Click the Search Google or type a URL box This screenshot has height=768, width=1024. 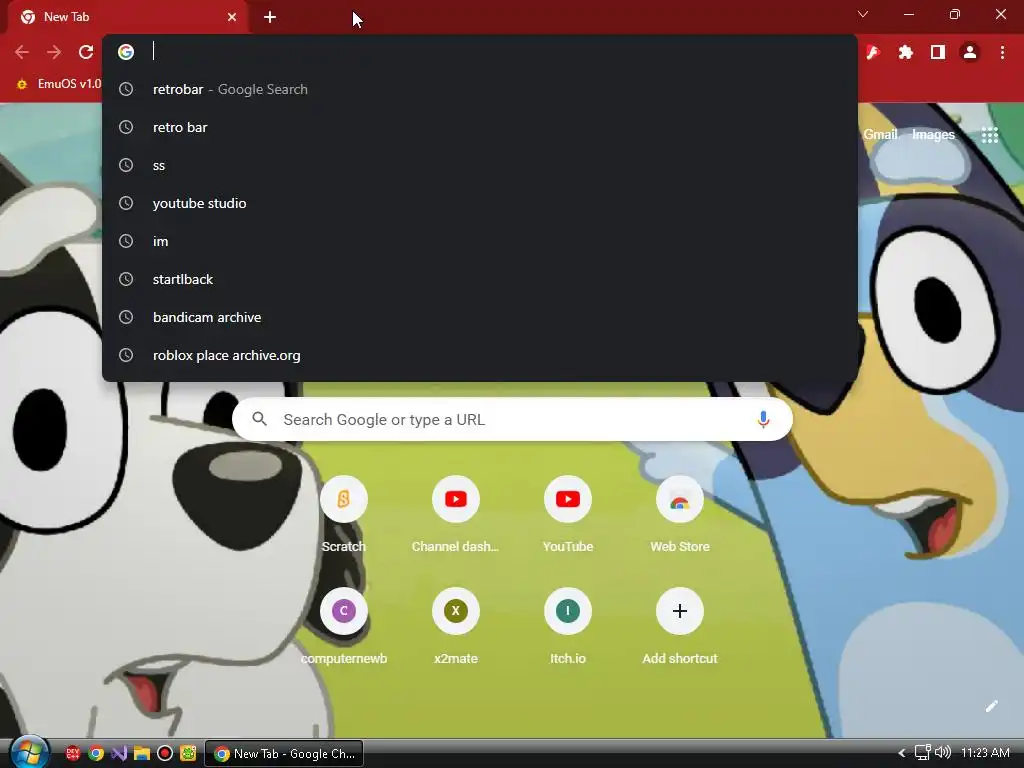pyautogui.click(x=512, y=419)
